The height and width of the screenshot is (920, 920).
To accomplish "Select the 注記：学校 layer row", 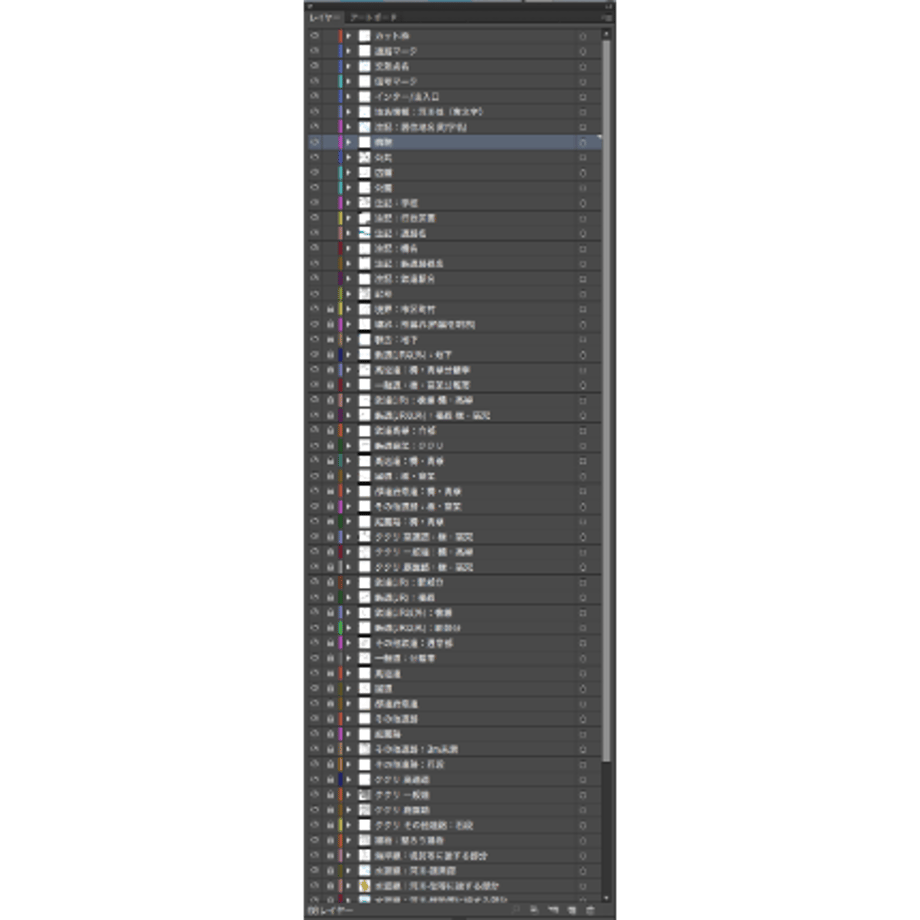I will (454, 203).
